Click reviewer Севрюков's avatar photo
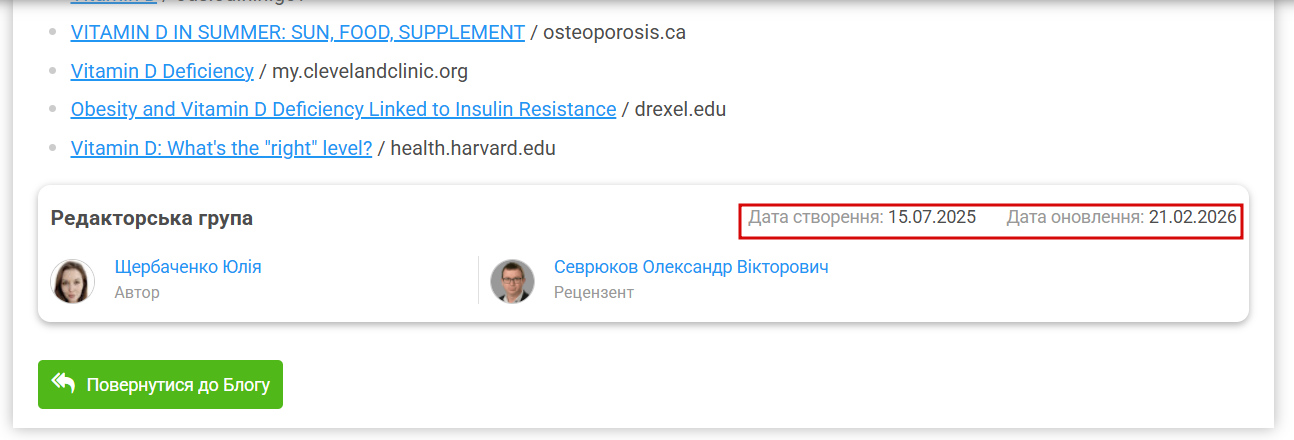 pos(512,281)
